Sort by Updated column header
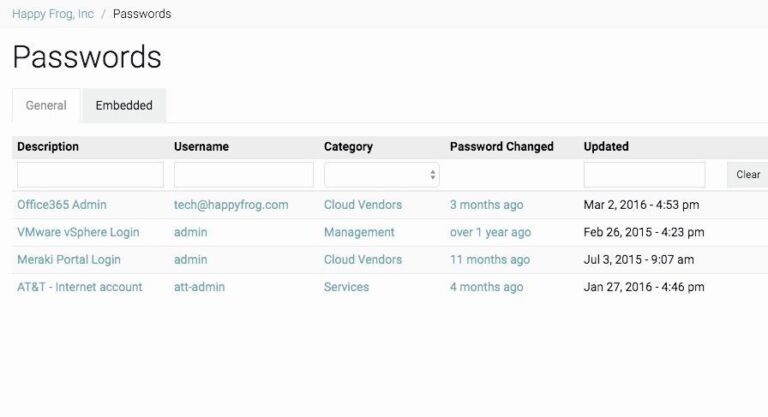This screenshot has width=768, height=417. coord(606,147)
